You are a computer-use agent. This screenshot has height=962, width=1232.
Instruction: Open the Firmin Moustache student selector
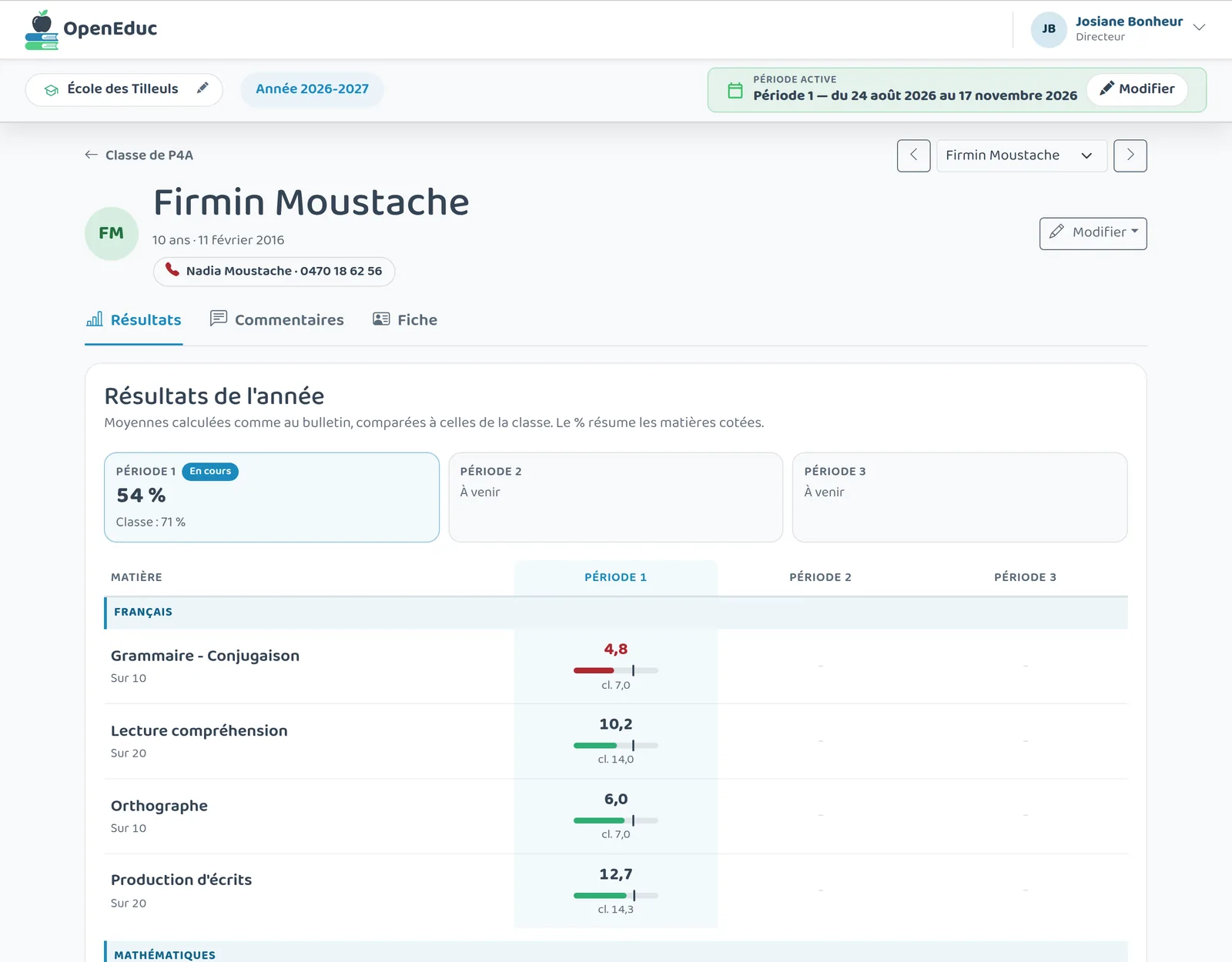[x=1022, y=155]
